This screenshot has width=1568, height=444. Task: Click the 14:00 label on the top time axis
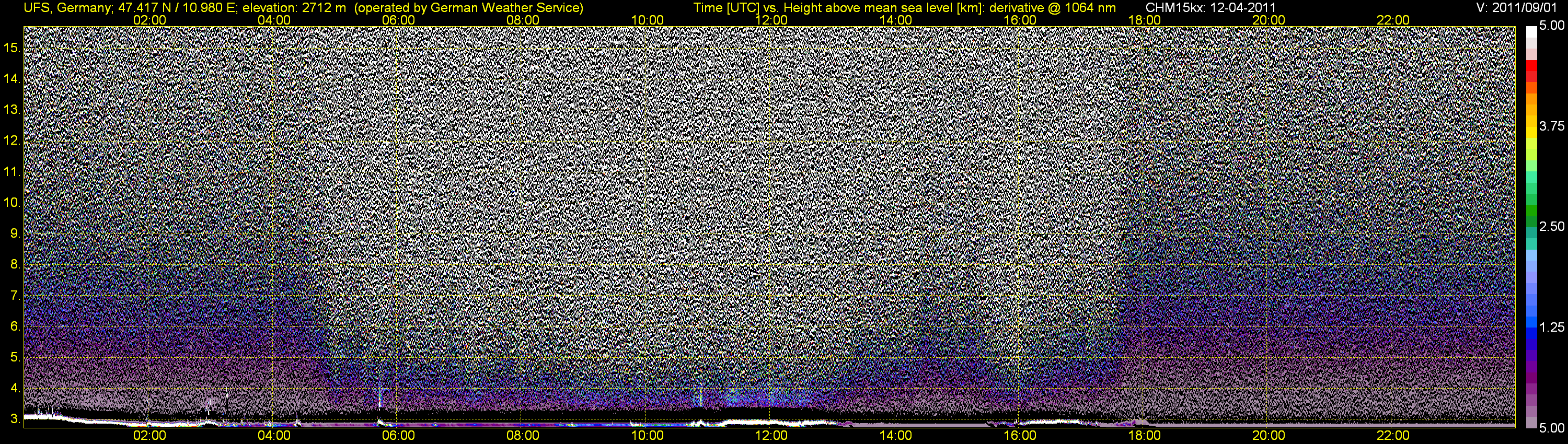[x=896, y=20]
